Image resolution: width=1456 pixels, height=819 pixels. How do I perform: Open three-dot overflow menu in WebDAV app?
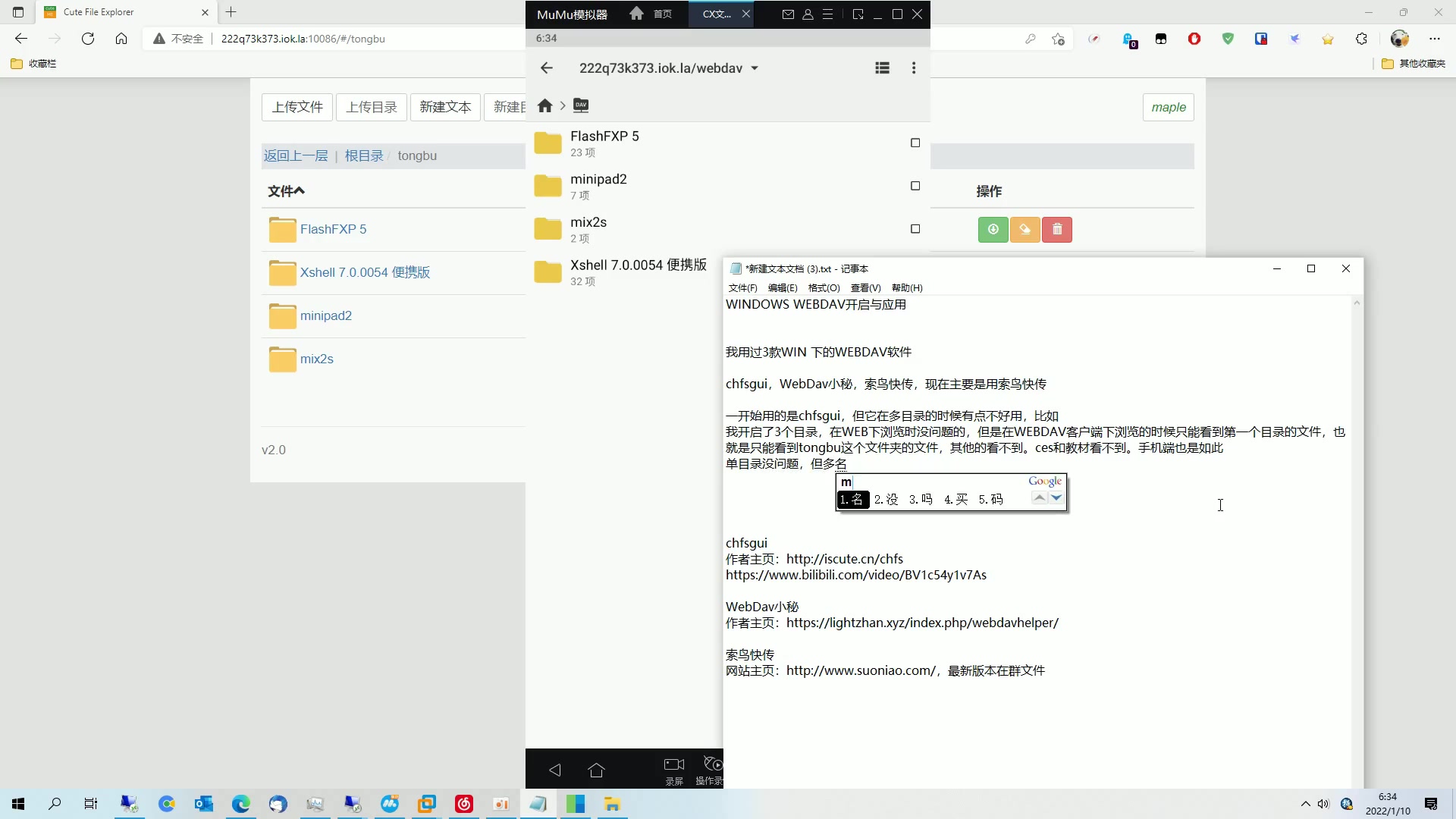click(914, 68)
